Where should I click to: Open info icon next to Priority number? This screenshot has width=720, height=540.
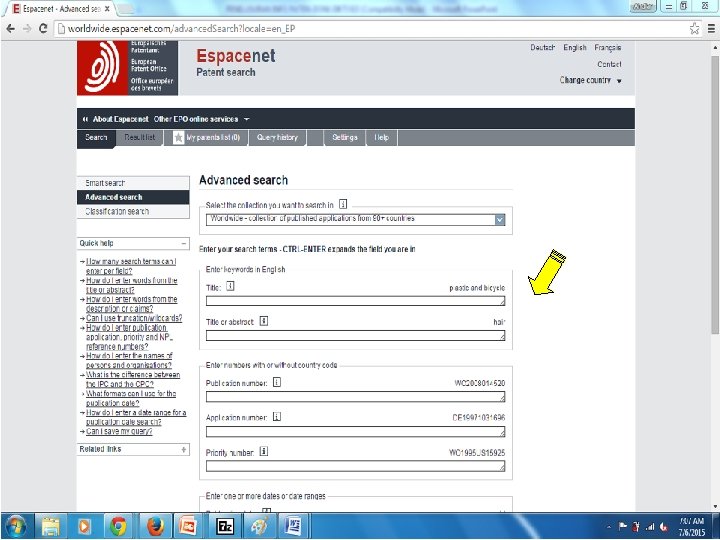(263, 452)
